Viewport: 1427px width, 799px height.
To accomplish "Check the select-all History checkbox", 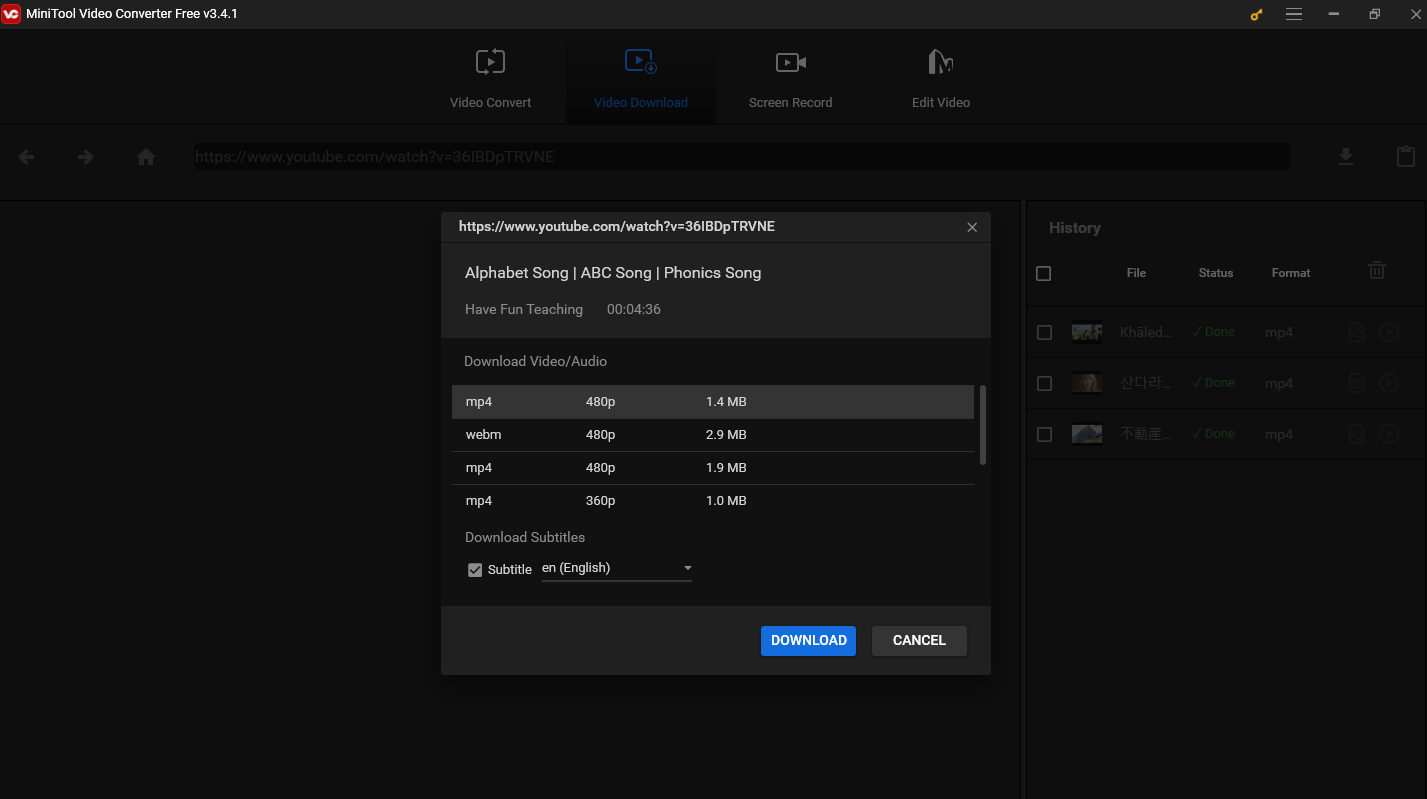I will pos(1044,273).
